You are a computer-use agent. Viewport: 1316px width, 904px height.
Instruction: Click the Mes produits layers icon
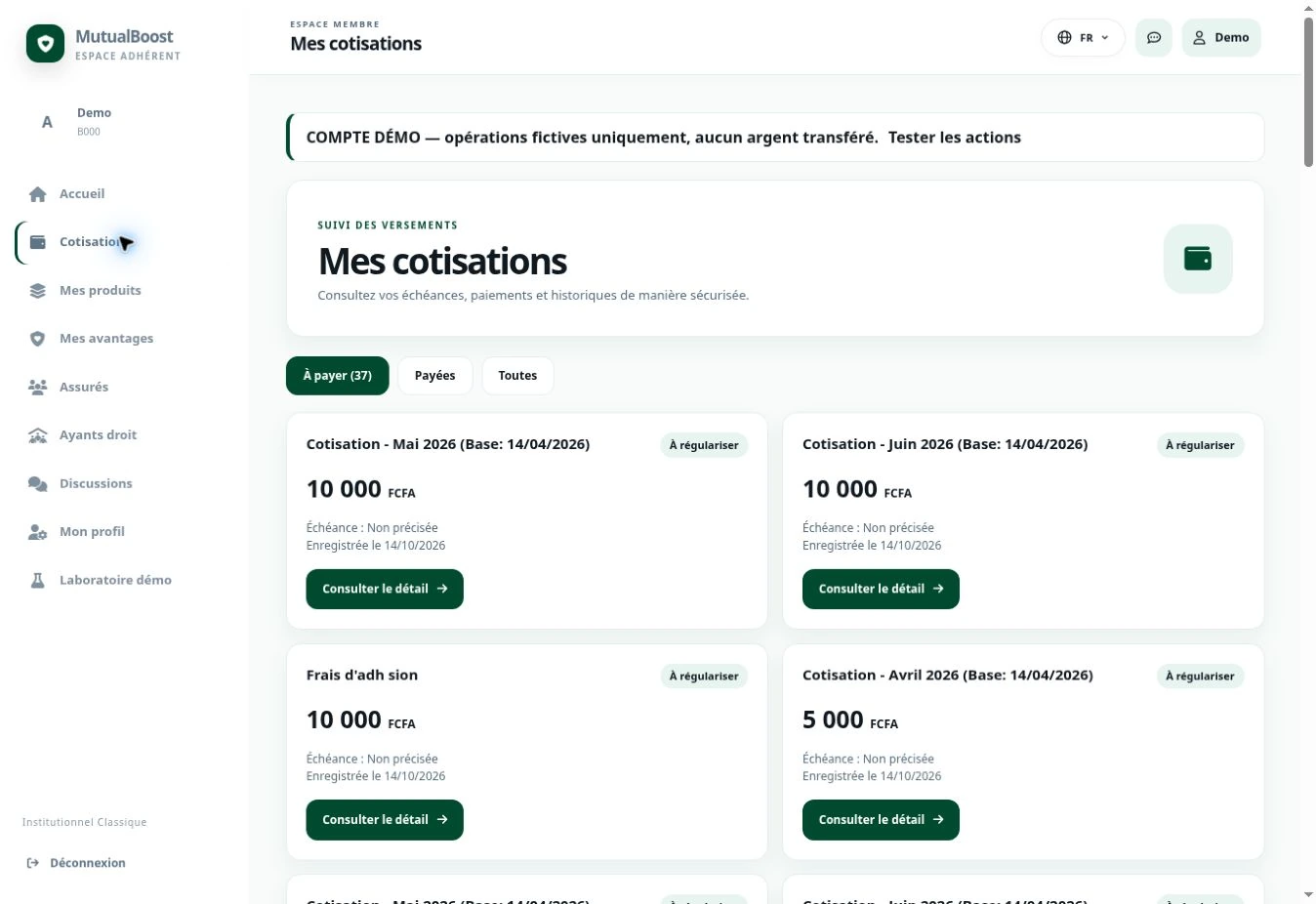pos(38,291)
